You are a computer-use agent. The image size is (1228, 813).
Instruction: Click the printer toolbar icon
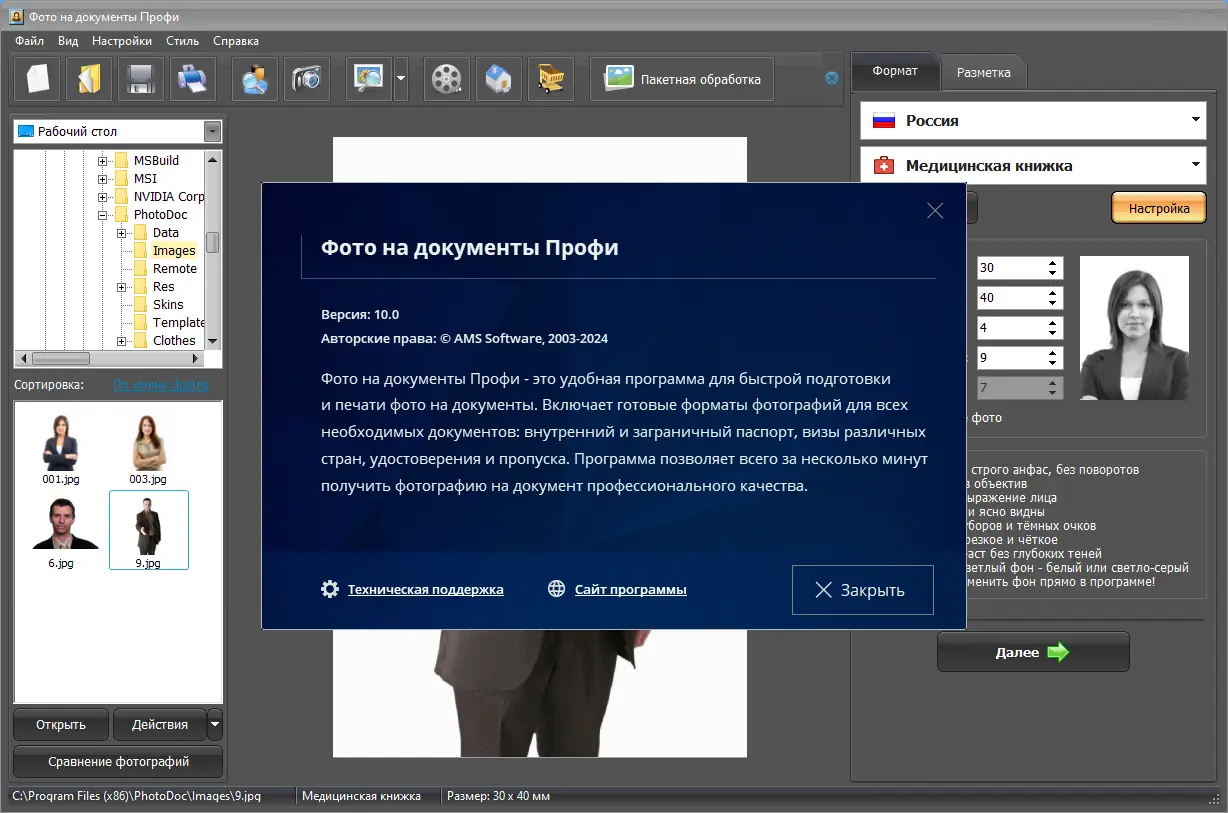pyautogui.click(x=193, y=79)
